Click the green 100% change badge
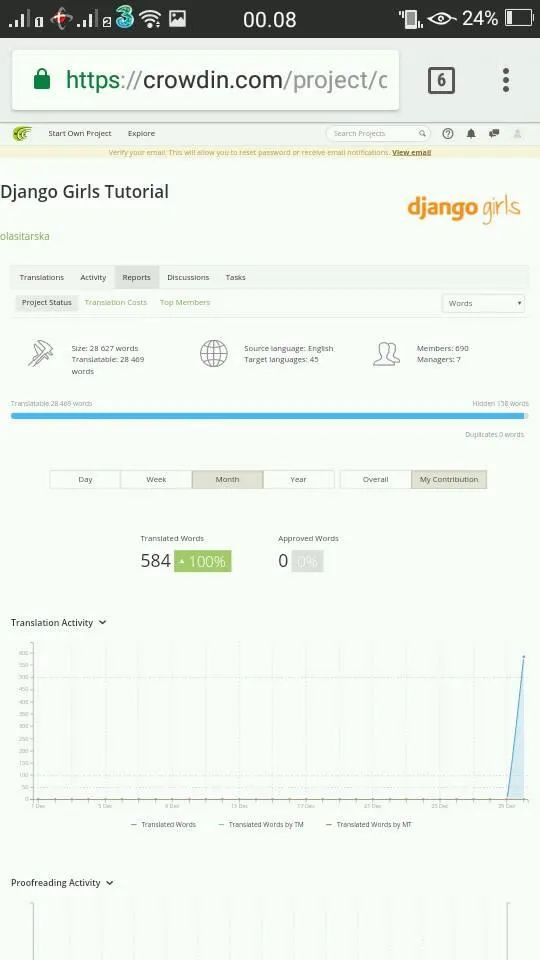 click(203, 561)
